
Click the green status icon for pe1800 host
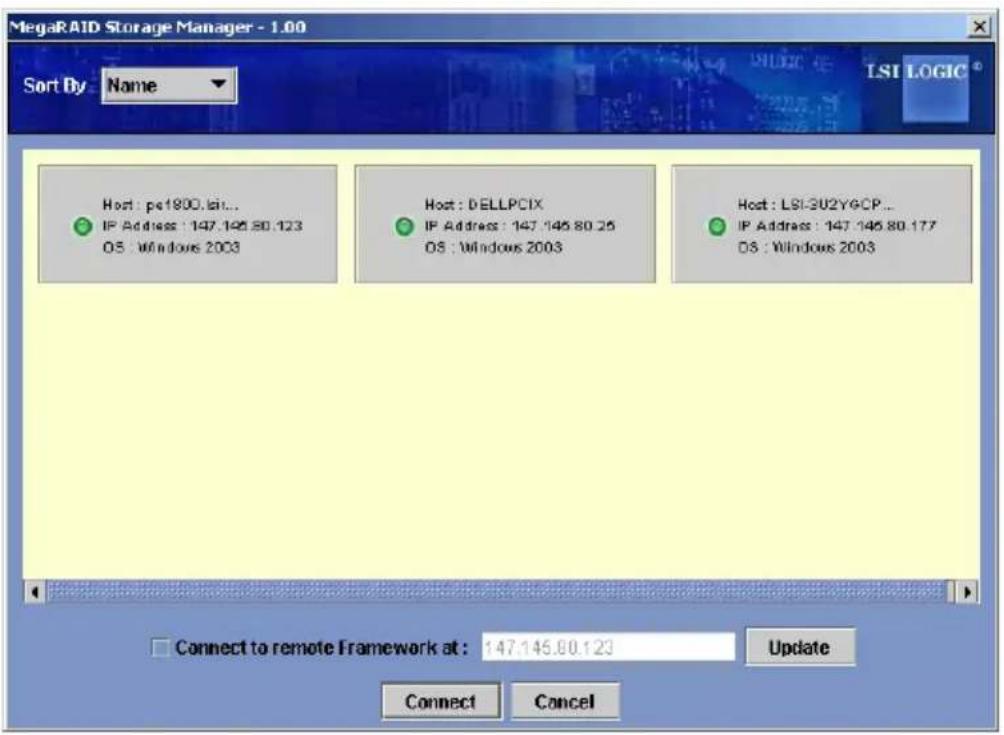83,226
